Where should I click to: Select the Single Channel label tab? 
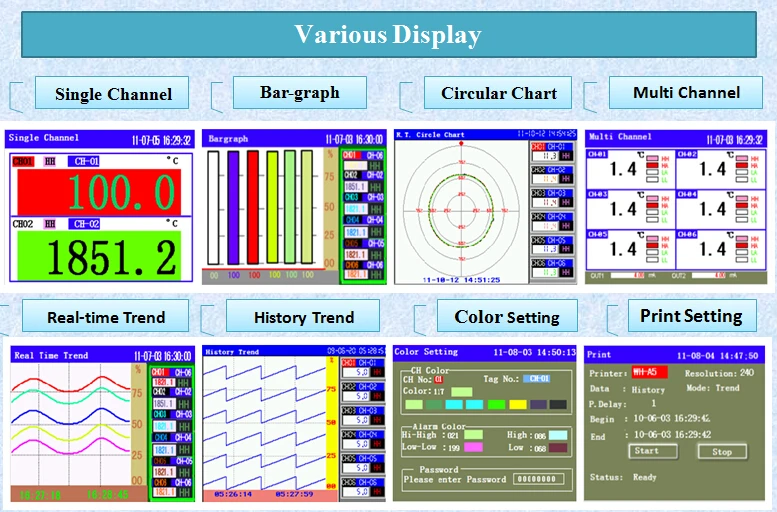point(113,95)
